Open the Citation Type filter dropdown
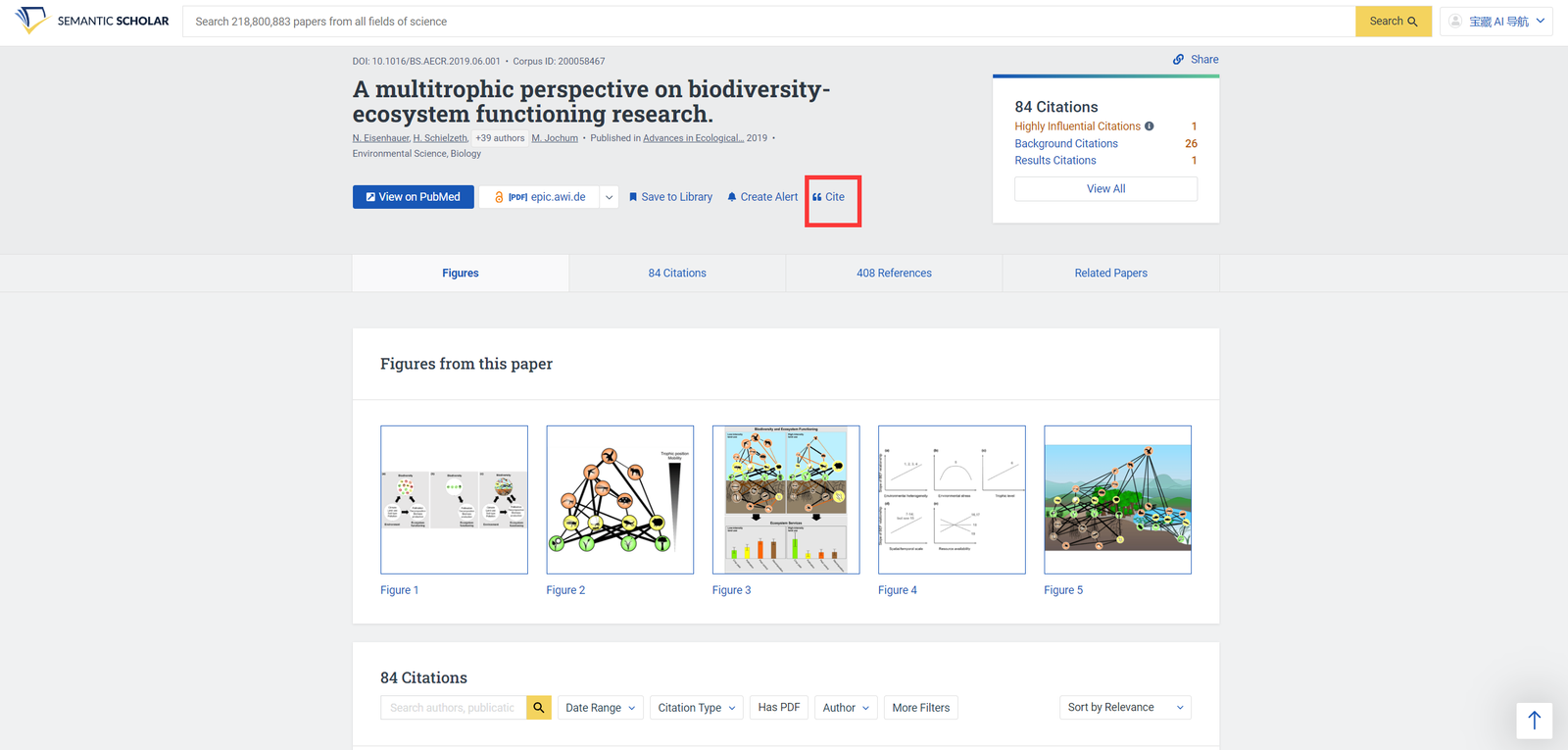The height and width of the screenshot is (750, 1568). click(697, 708)
